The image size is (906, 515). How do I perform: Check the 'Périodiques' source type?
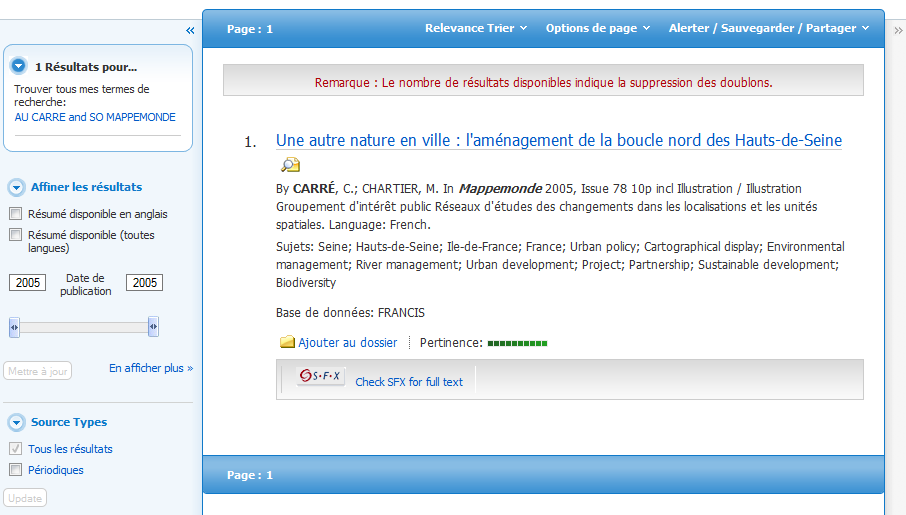click(16, 469)
